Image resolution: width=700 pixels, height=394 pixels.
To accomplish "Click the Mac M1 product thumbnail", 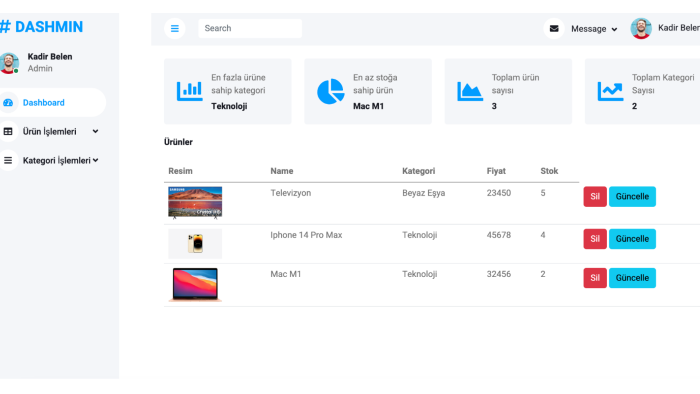I will click(195, 285).
